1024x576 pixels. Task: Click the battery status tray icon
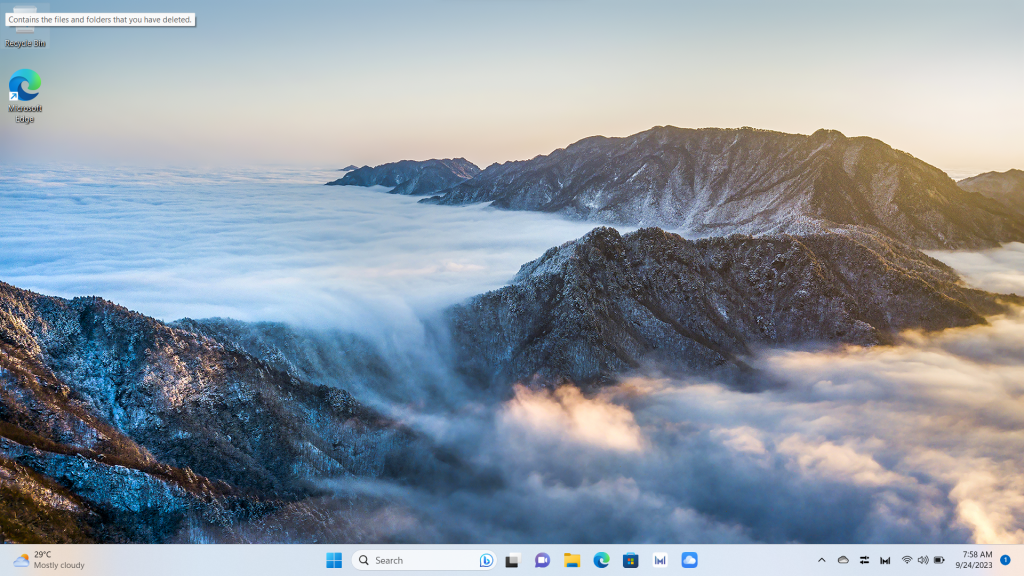click(939, 560)
